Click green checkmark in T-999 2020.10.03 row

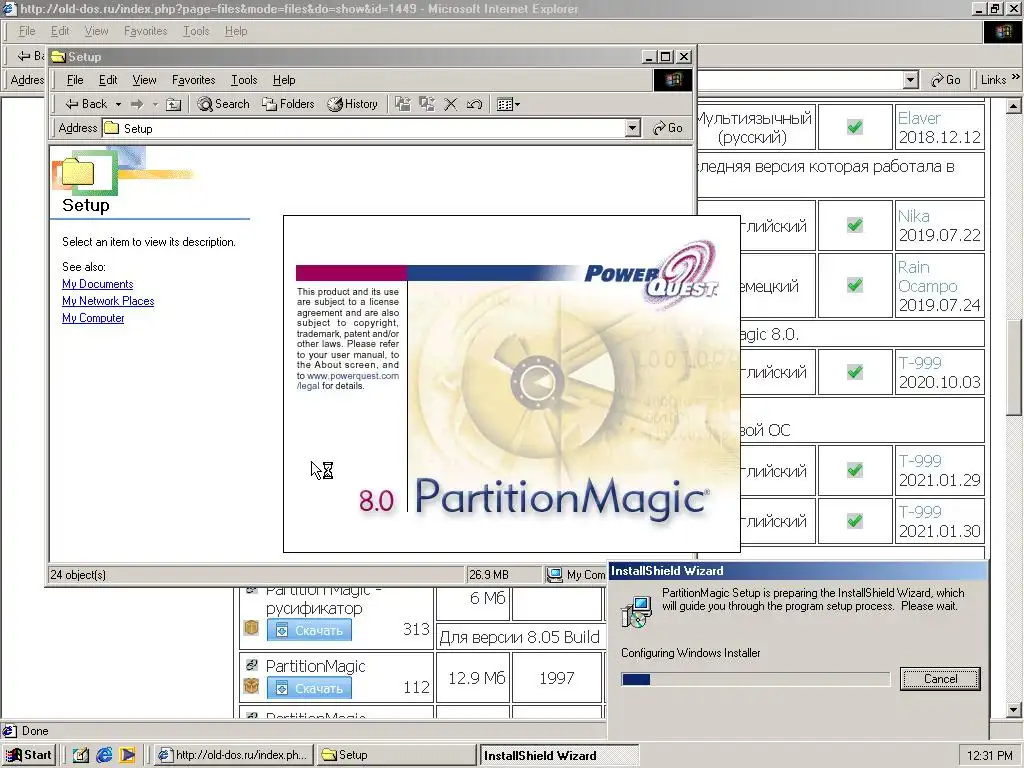coord(854,372)
